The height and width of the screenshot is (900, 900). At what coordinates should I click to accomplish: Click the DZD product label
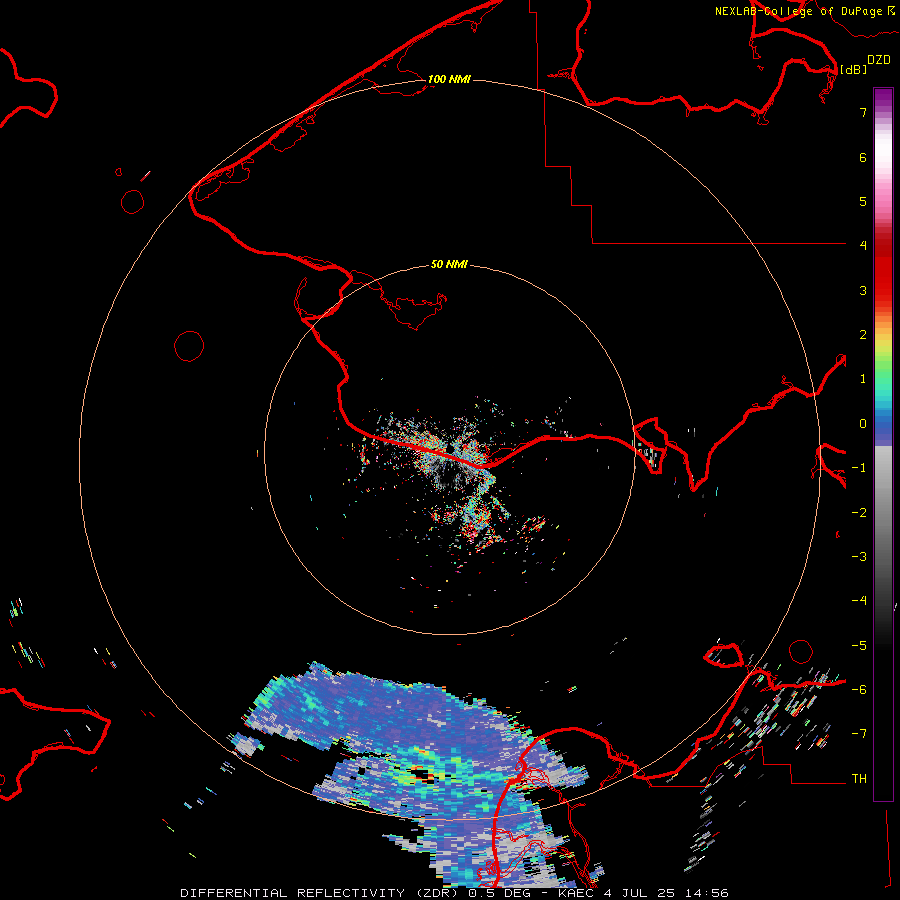(879, 60)
